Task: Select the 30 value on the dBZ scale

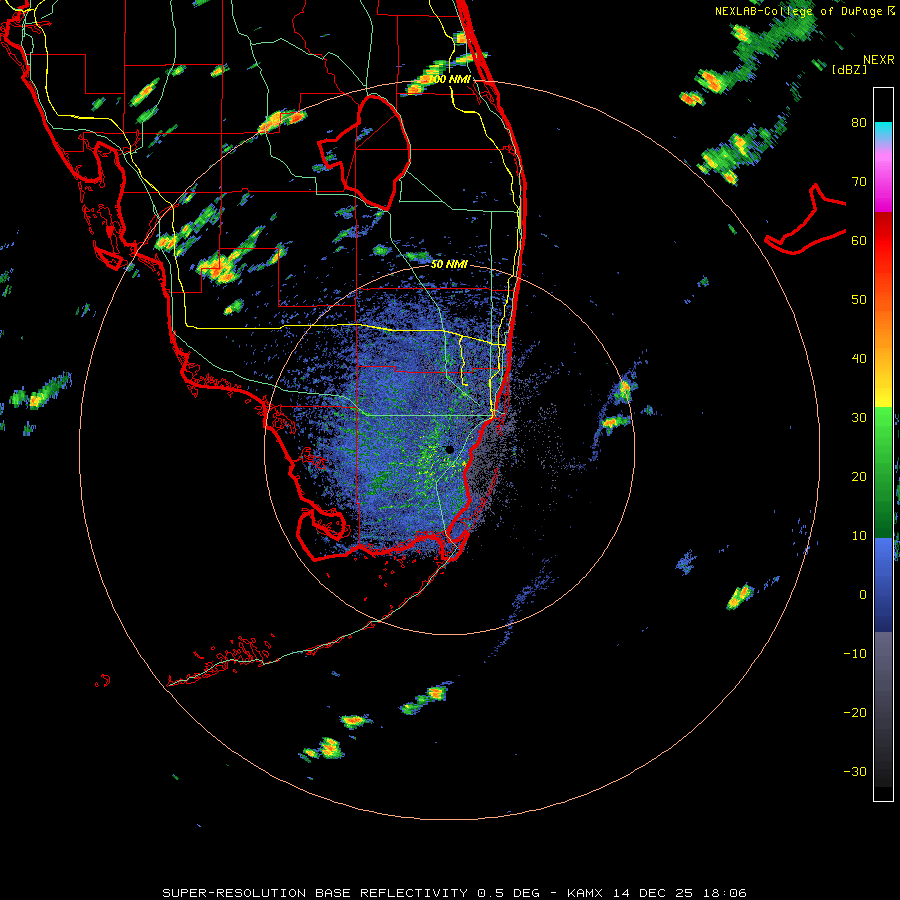Action: (859, 417)
